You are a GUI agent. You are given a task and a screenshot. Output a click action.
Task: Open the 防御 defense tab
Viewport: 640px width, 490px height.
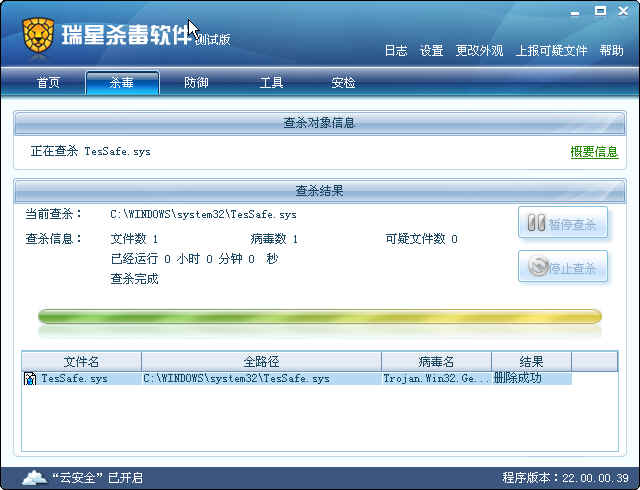click(x=196, y=82)
